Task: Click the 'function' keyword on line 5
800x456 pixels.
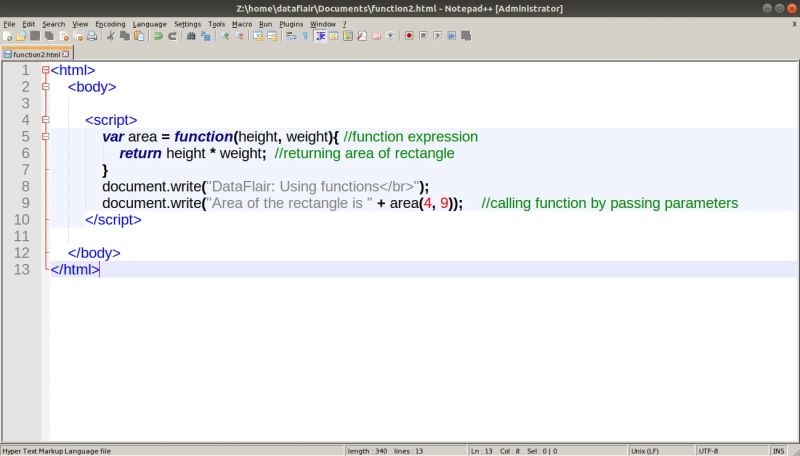Action: point(204,137)
